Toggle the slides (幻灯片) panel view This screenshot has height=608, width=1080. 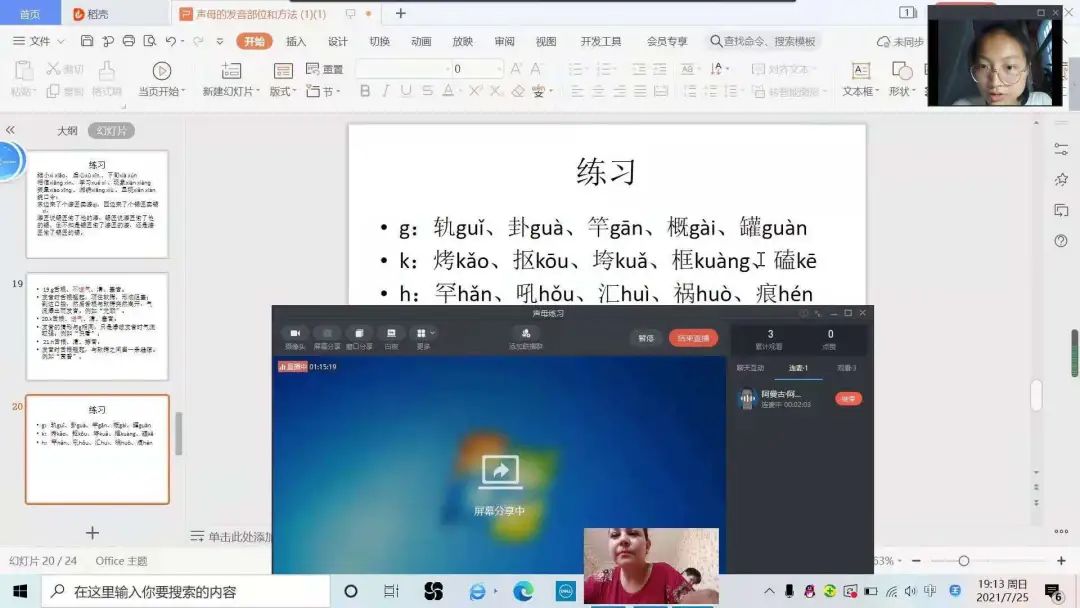click(x=110, y=131)
